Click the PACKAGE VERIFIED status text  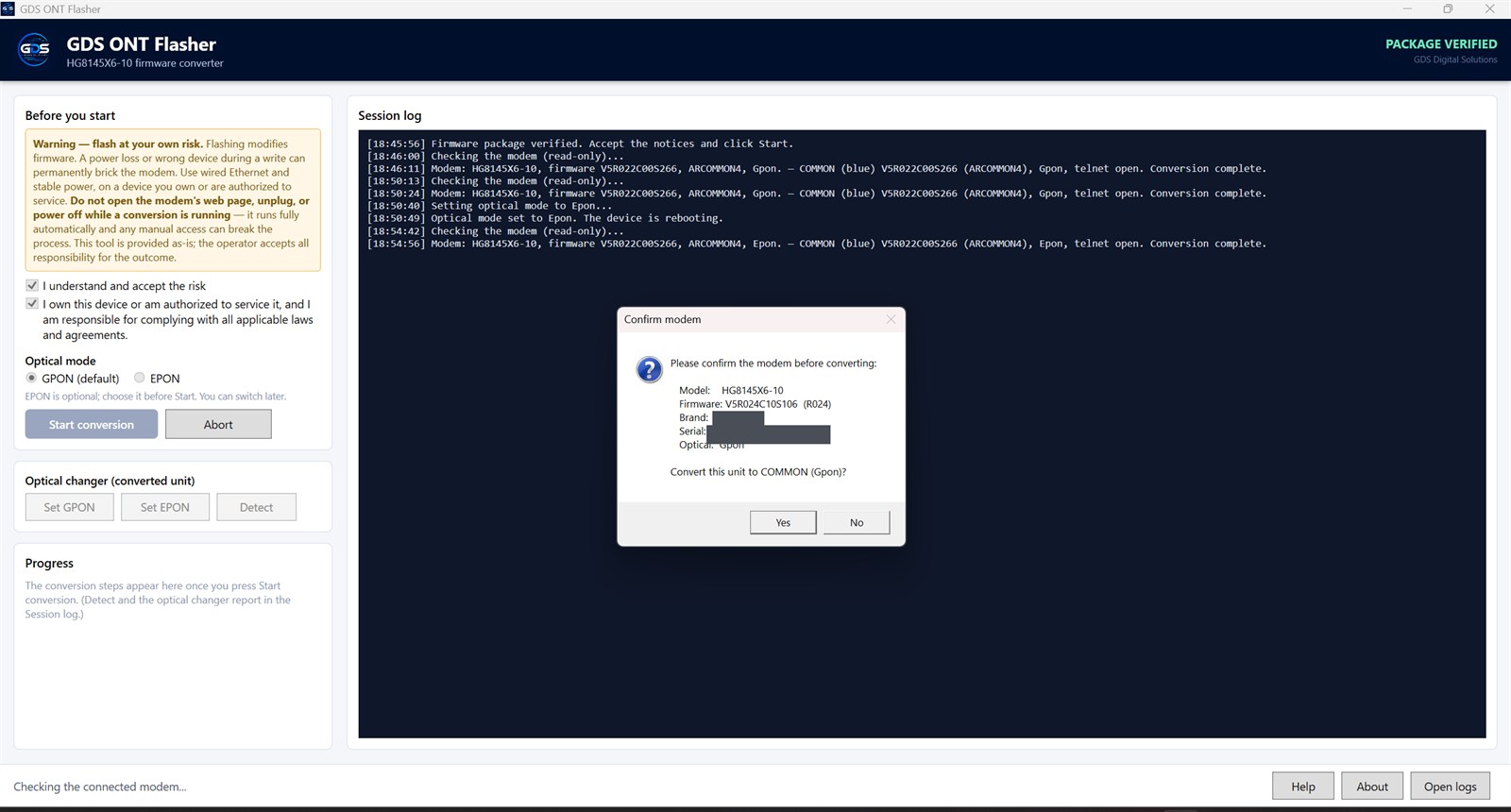coord(1441,43)
